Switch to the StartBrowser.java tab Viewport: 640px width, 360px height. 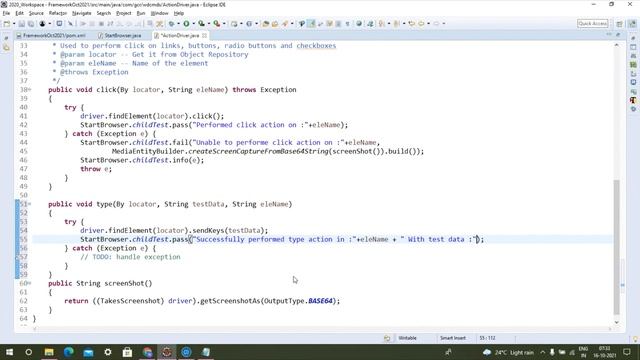tap(120, 36)
